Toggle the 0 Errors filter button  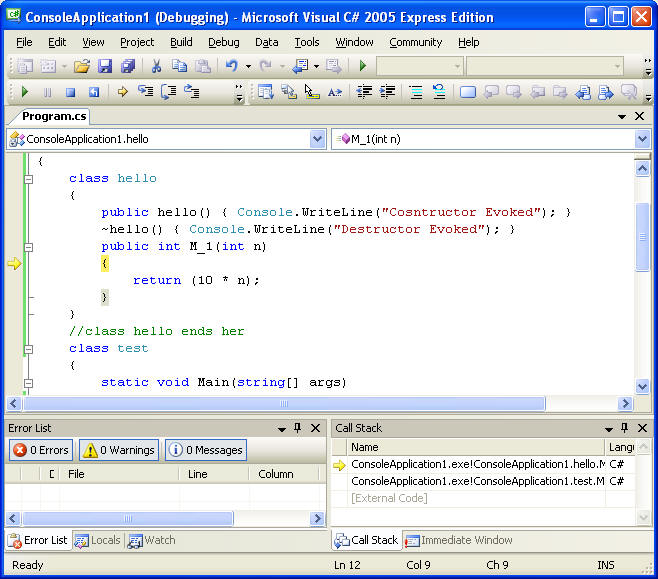tap(40, 450)
